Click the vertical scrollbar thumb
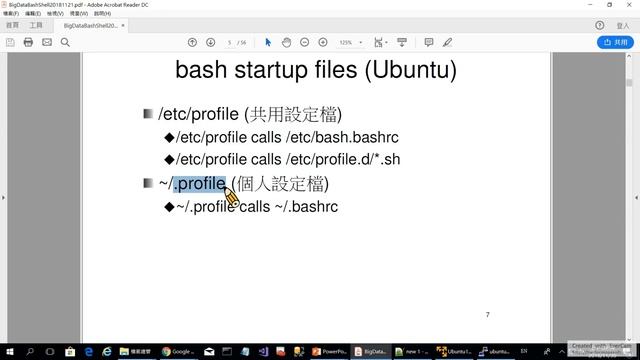This screenshot has height=360, width=640. tap(629, 82)
